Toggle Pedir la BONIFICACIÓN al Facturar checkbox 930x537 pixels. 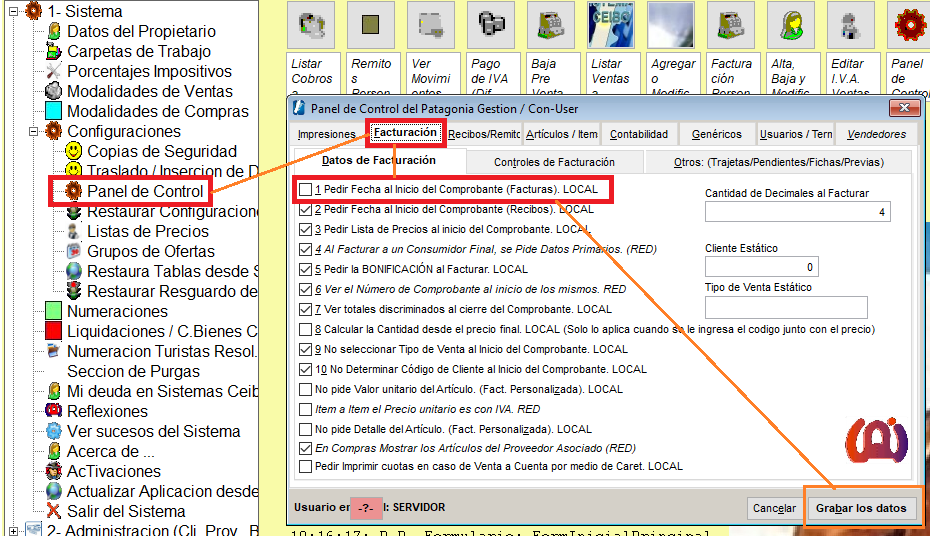click(305, 269)
